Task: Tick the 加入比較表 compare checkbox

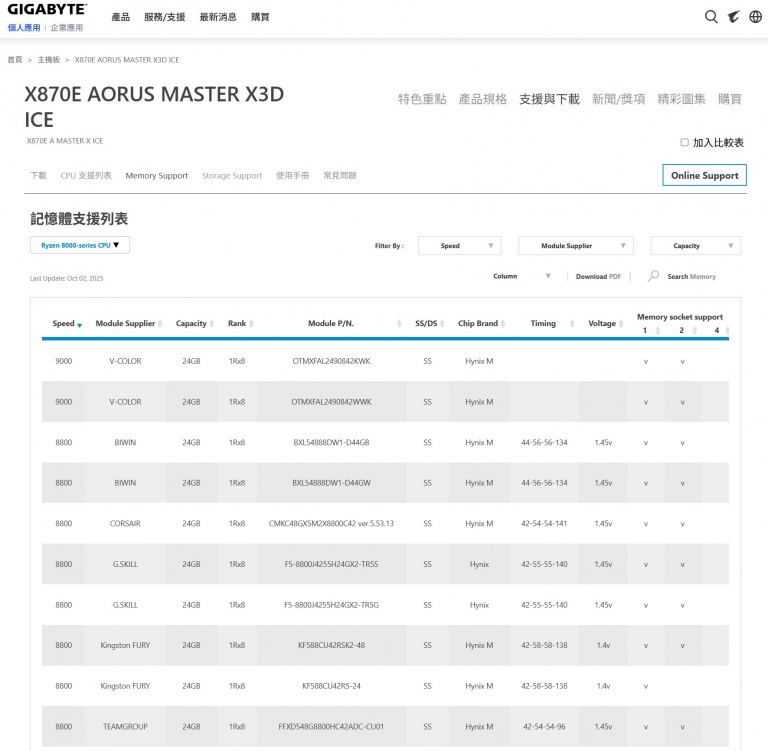Action: [x=685, y=143]
